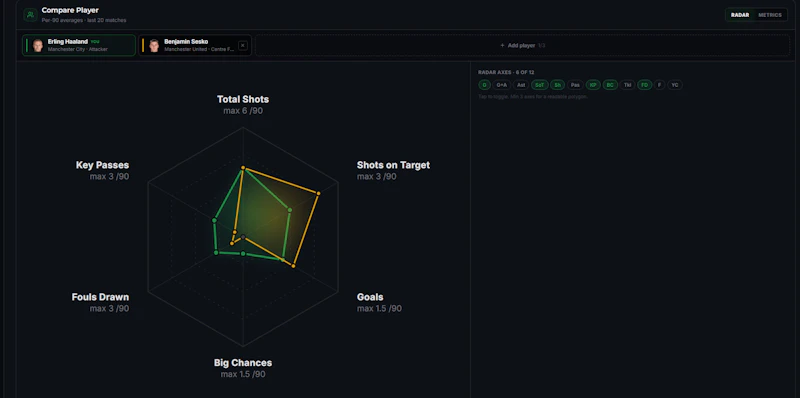Click Haaland's green Fouls Drawn data point
Image resolution: width=800 pixels, height=398 pixels.
[x=216, y=253]
